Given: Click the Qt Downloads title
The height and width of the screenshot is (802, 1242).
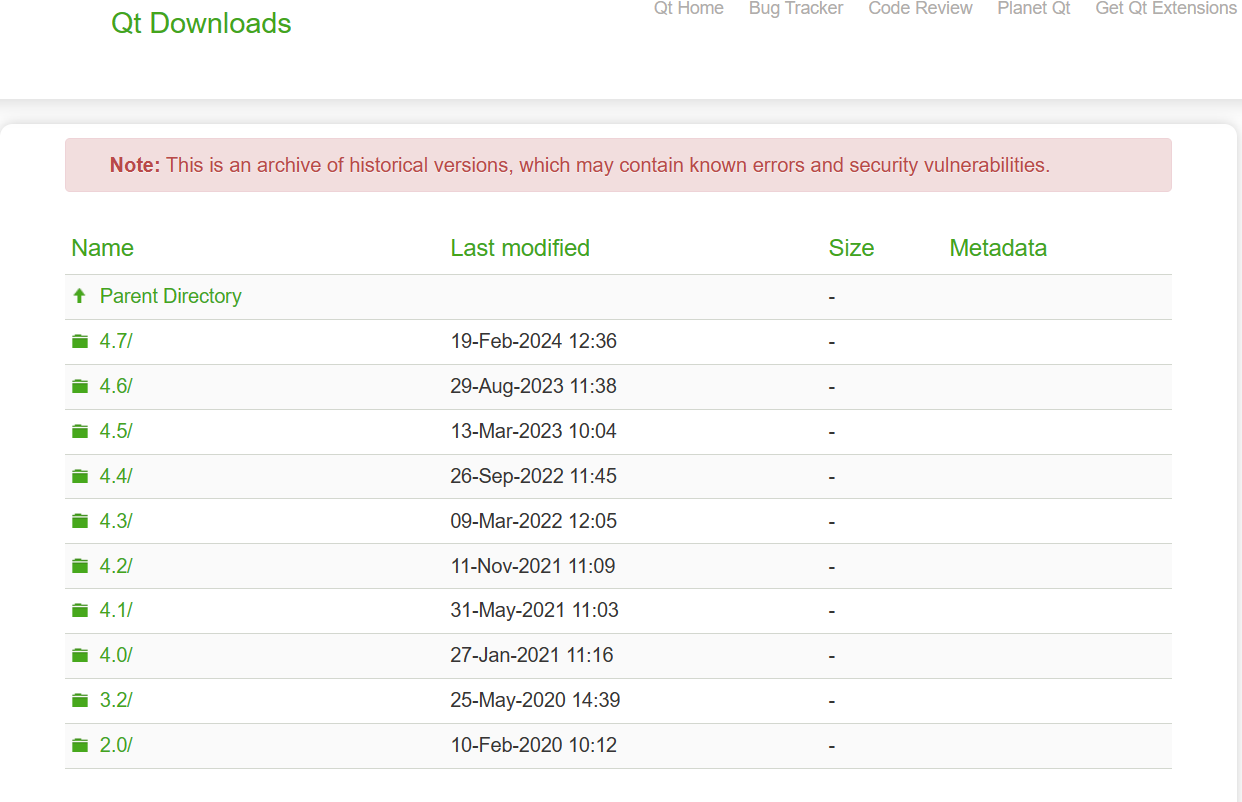Looking at the screenshot, I should [x=201, y=23].
